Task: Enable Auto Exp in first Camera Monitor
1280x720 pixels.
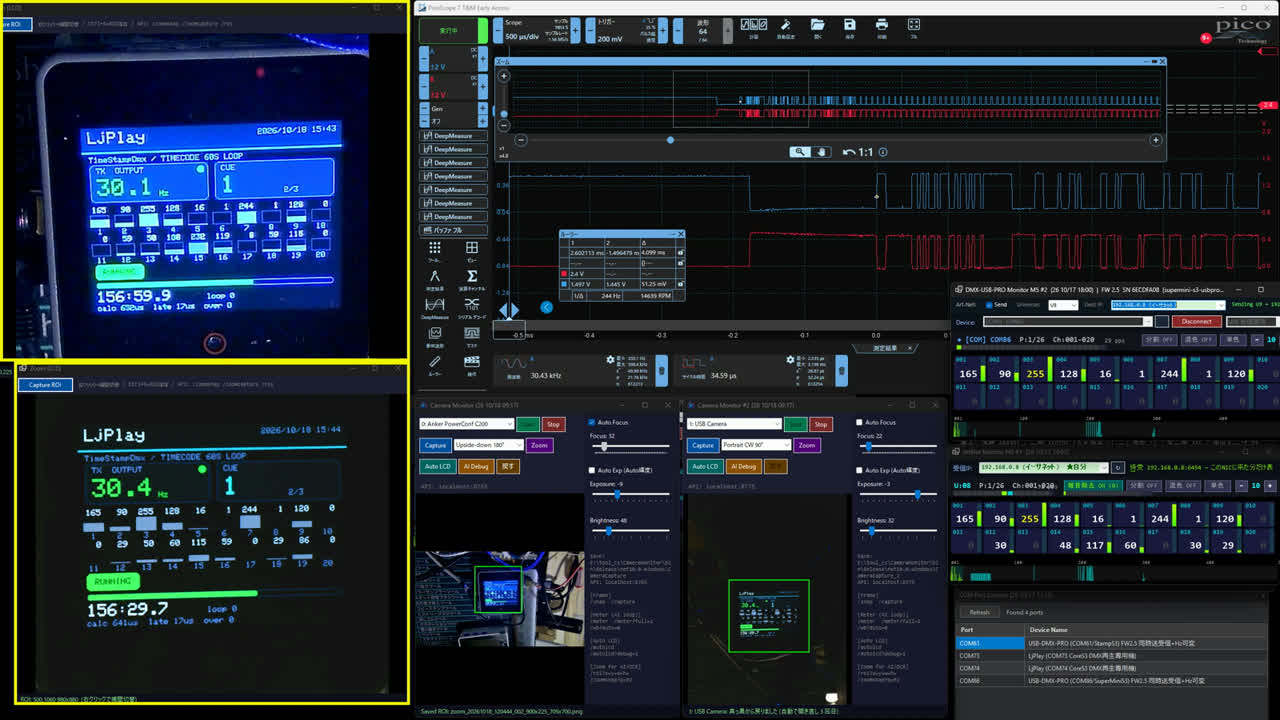Action: pyautogui.click(x=593, y=470)
